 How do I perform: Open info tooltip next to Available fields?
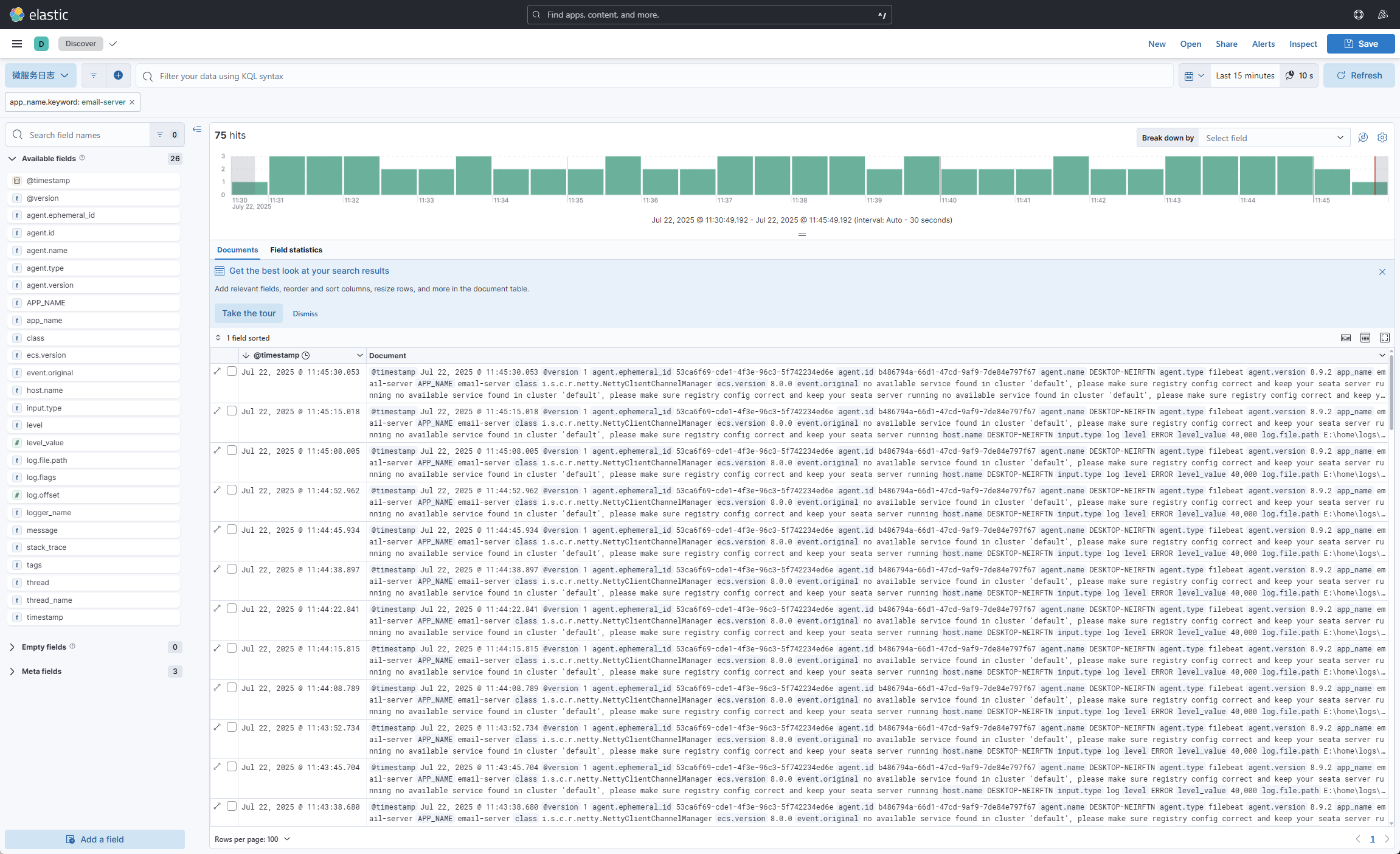tap(82, 158)
